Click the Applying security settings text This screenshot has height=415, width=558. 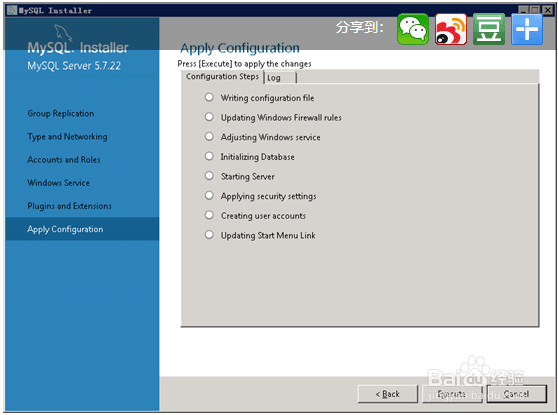click(268, 196)
